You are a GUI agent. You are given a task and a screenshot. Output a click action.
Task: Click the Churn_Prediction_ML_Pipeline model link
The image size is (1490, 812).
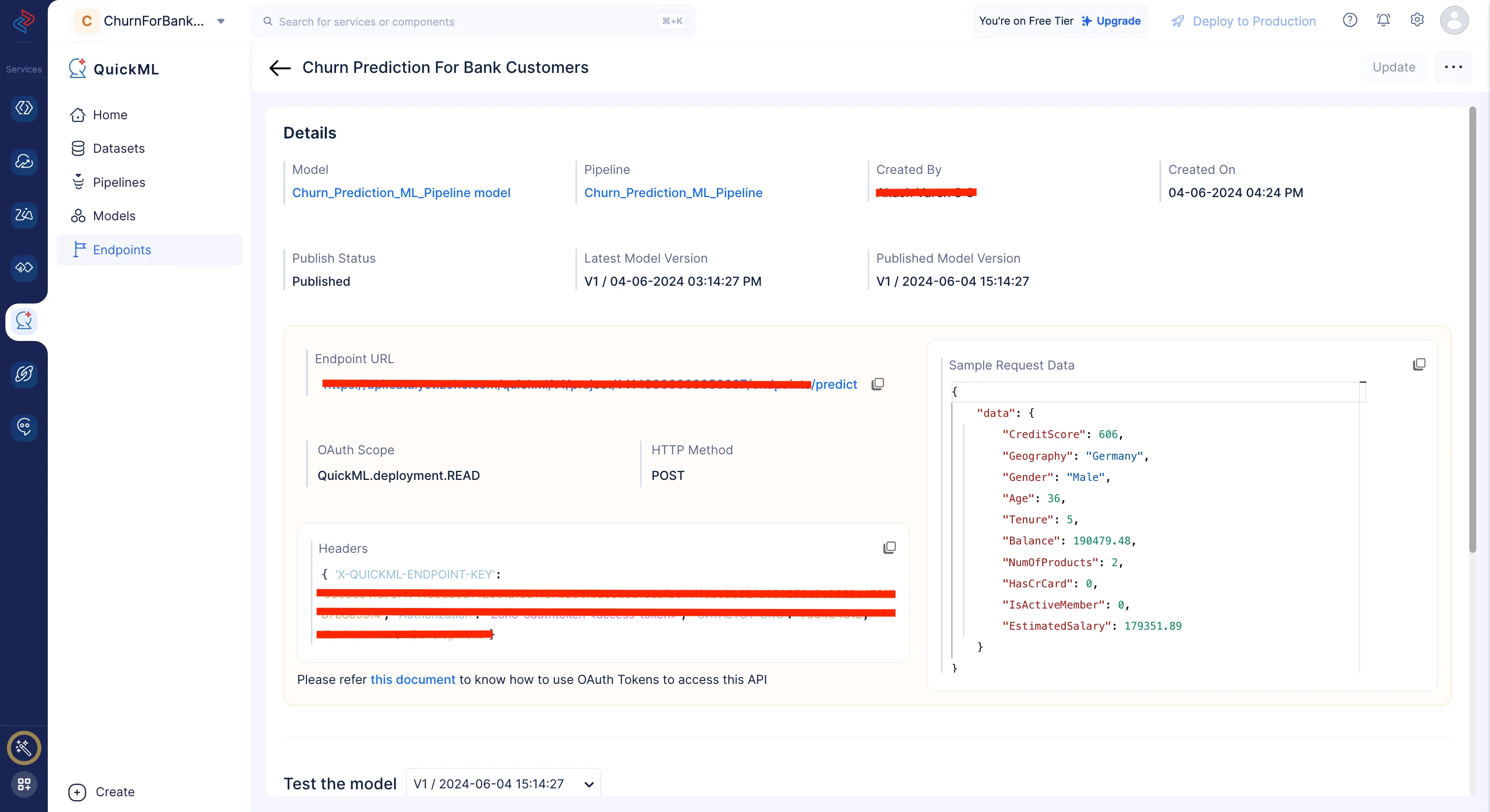click(401, 193)
